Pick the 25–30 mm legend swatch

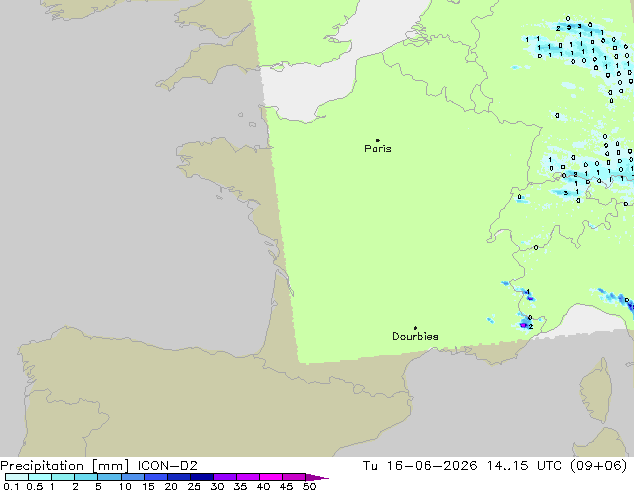click(x=201, y=477)
